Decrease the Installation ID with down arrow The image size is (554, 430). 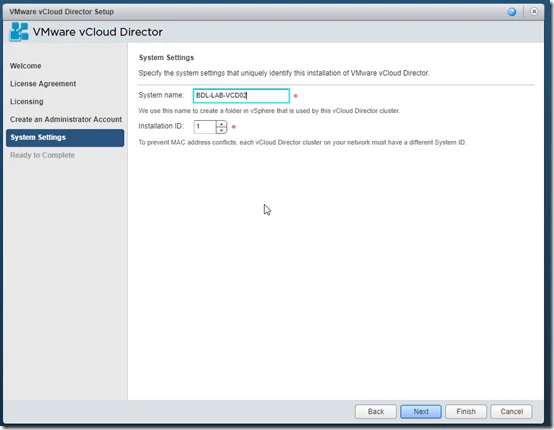(x=222, y=130)
